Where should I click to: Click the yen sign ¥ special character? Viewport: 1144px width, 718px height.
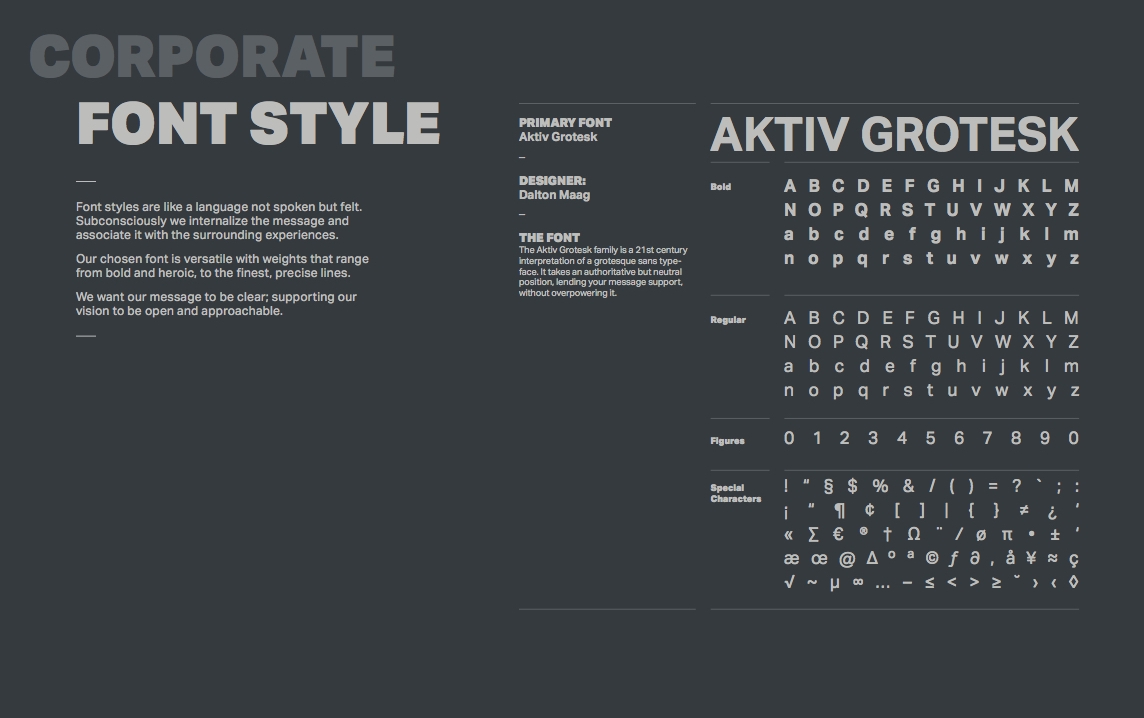coord(1031,558)
